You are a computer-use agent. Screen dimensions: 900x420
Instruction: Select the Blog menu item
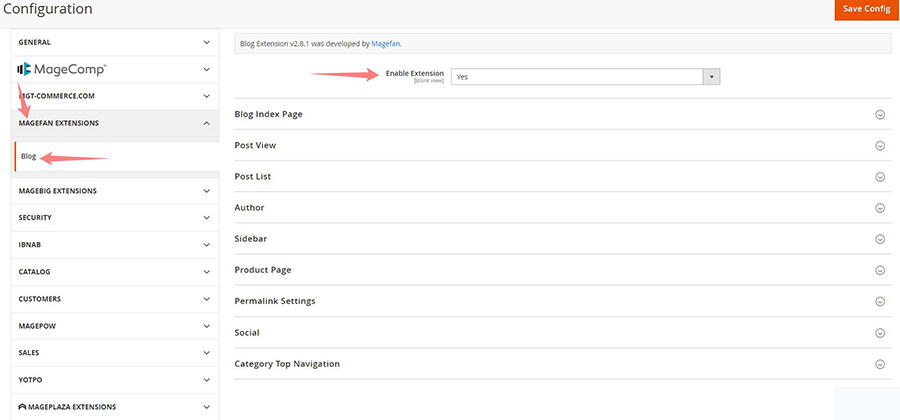point(29,157)
